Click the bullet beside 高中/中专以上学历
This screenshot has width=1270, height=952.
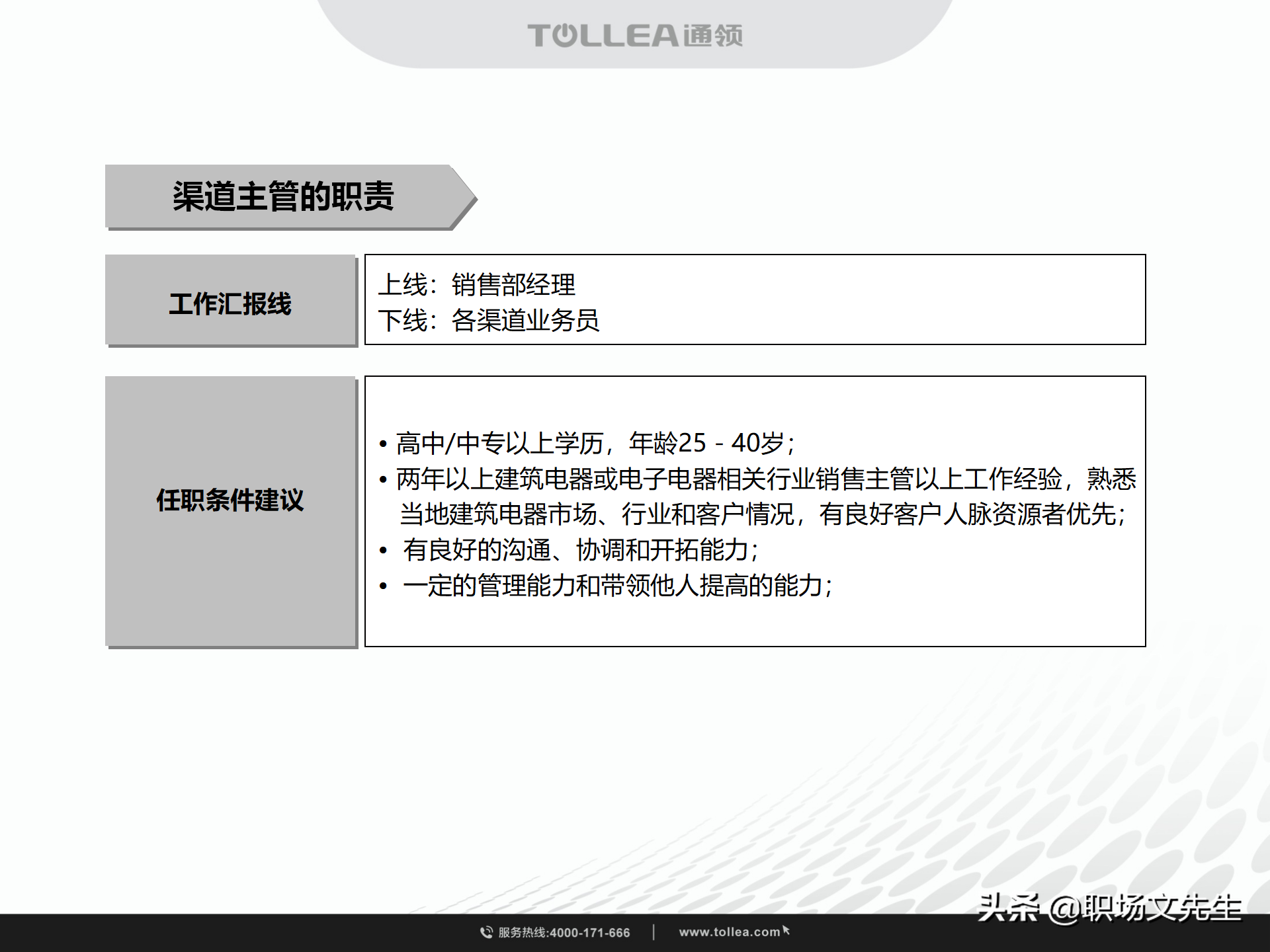click(384, 444)
